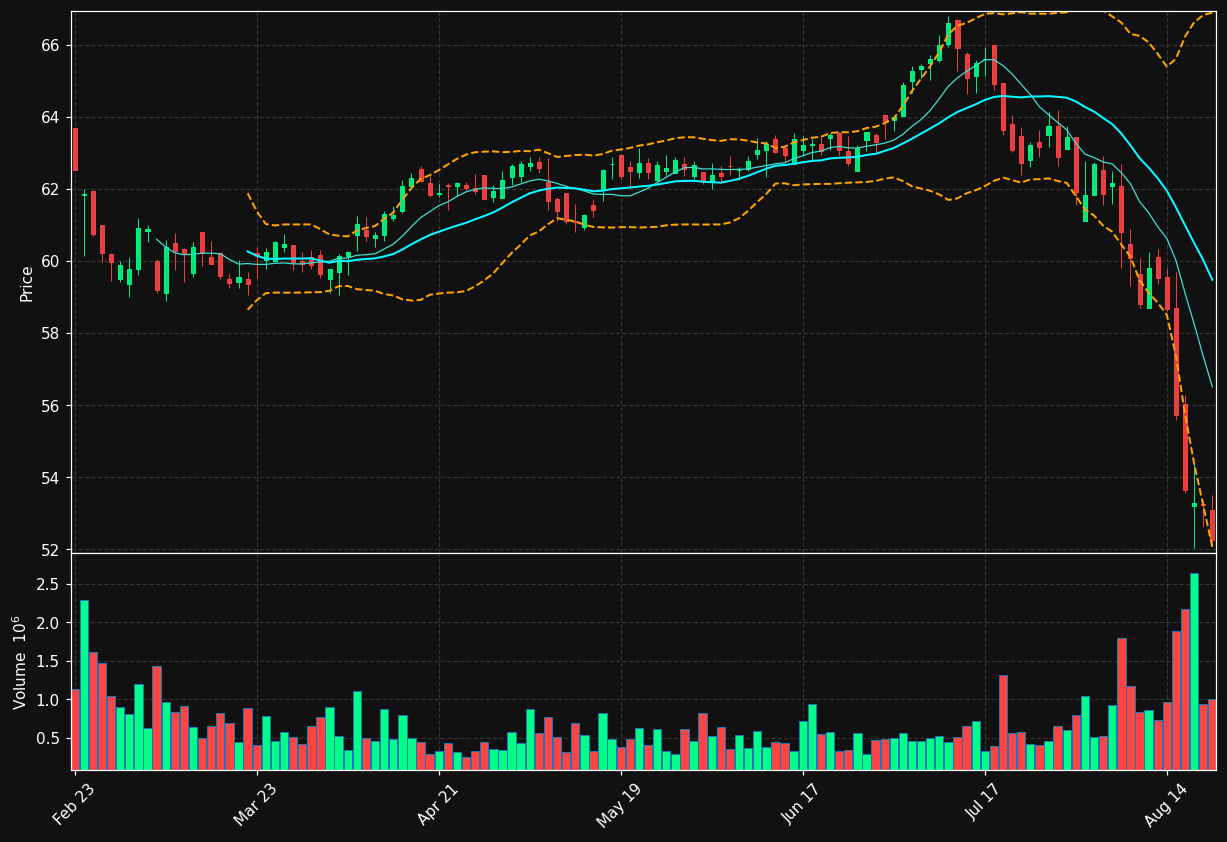Click the 56 price tick label
Image resolution: width=1227 pixels, height=842 pixels.
pyautogui.click(x=50, y=406)
